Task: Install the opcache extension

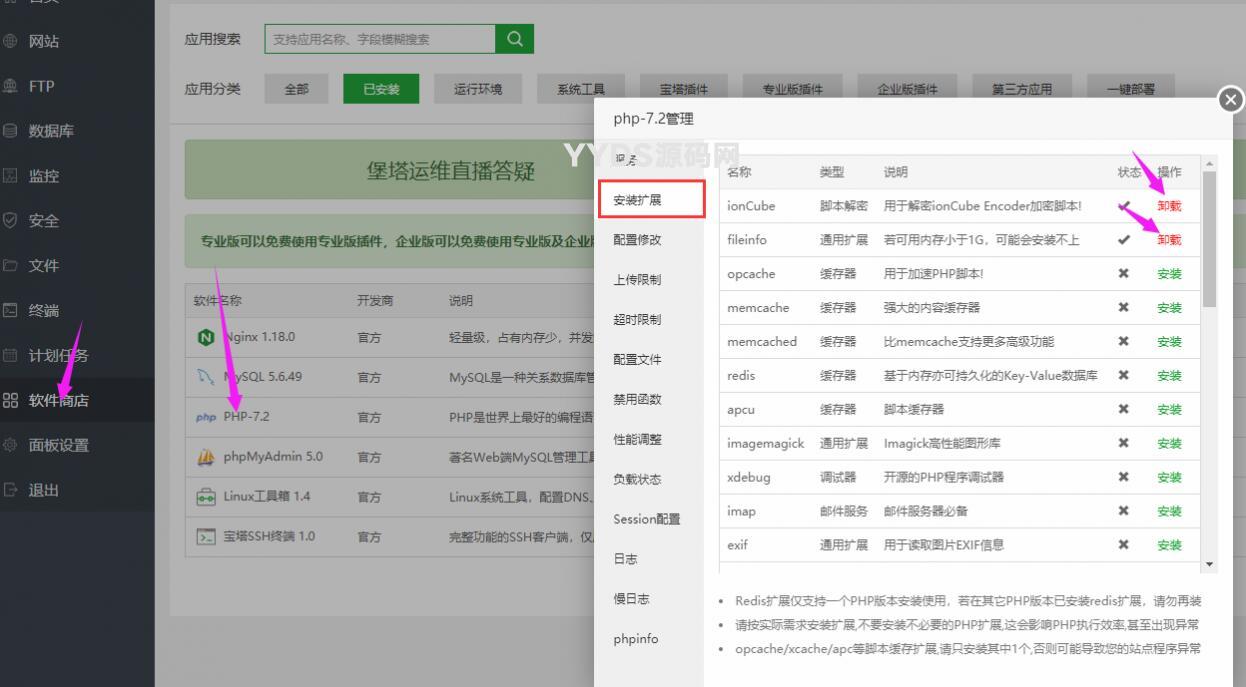Action: click(1168, 274)
